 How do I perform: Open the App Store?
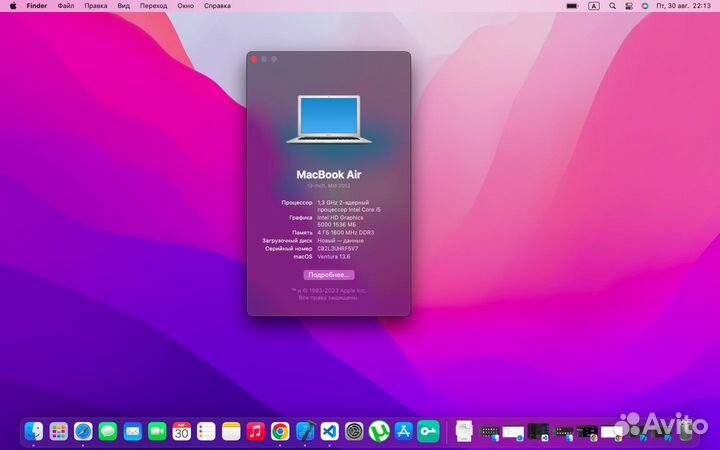point(404,432)
